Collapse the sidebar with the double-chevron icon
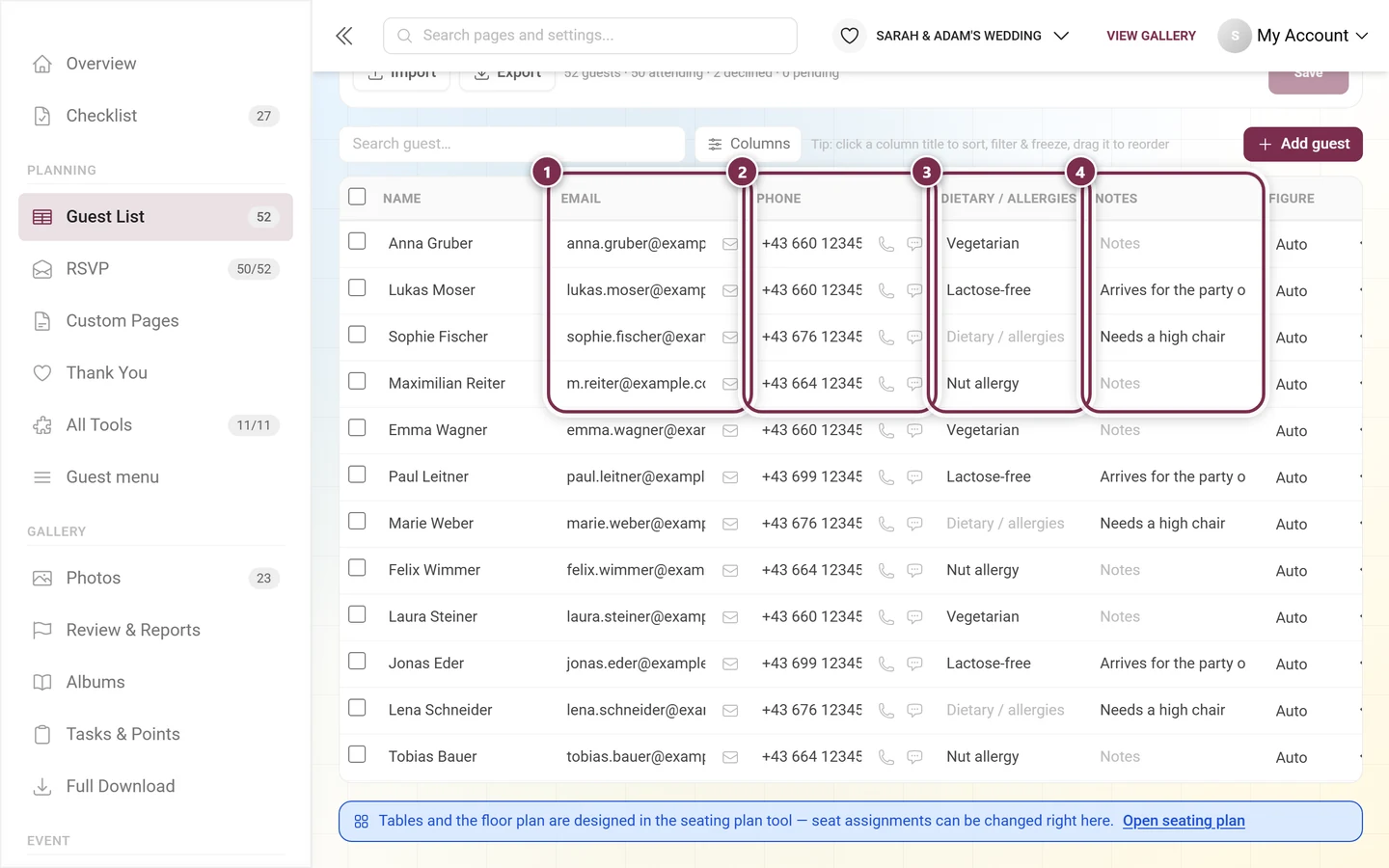The width and height of the screenshot is (1389, 868). [x=344, y=36]
